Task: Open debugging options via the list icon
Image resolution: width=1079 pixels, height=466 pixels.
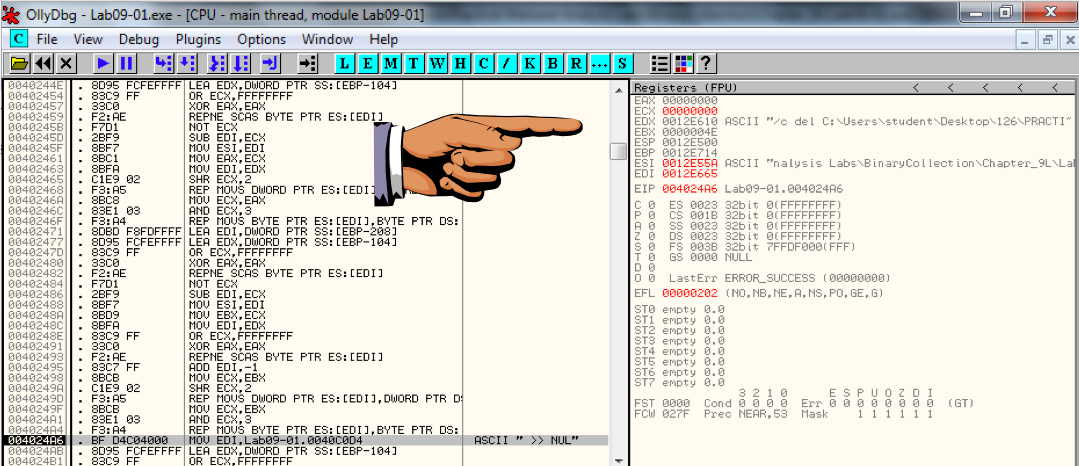Action: coord(661,64)
